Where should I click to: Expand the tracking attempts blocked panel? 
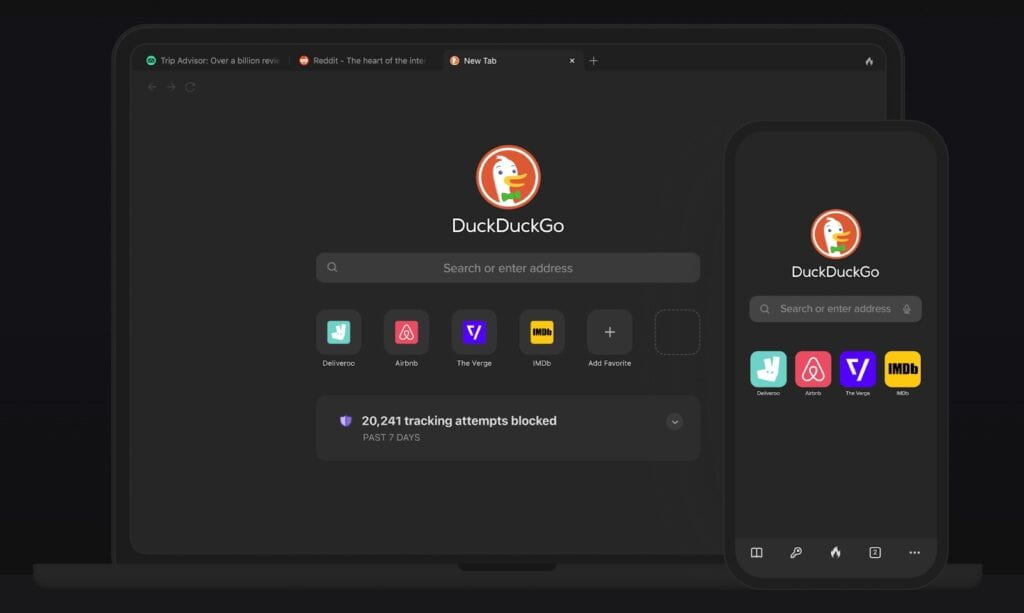point(675,422)
